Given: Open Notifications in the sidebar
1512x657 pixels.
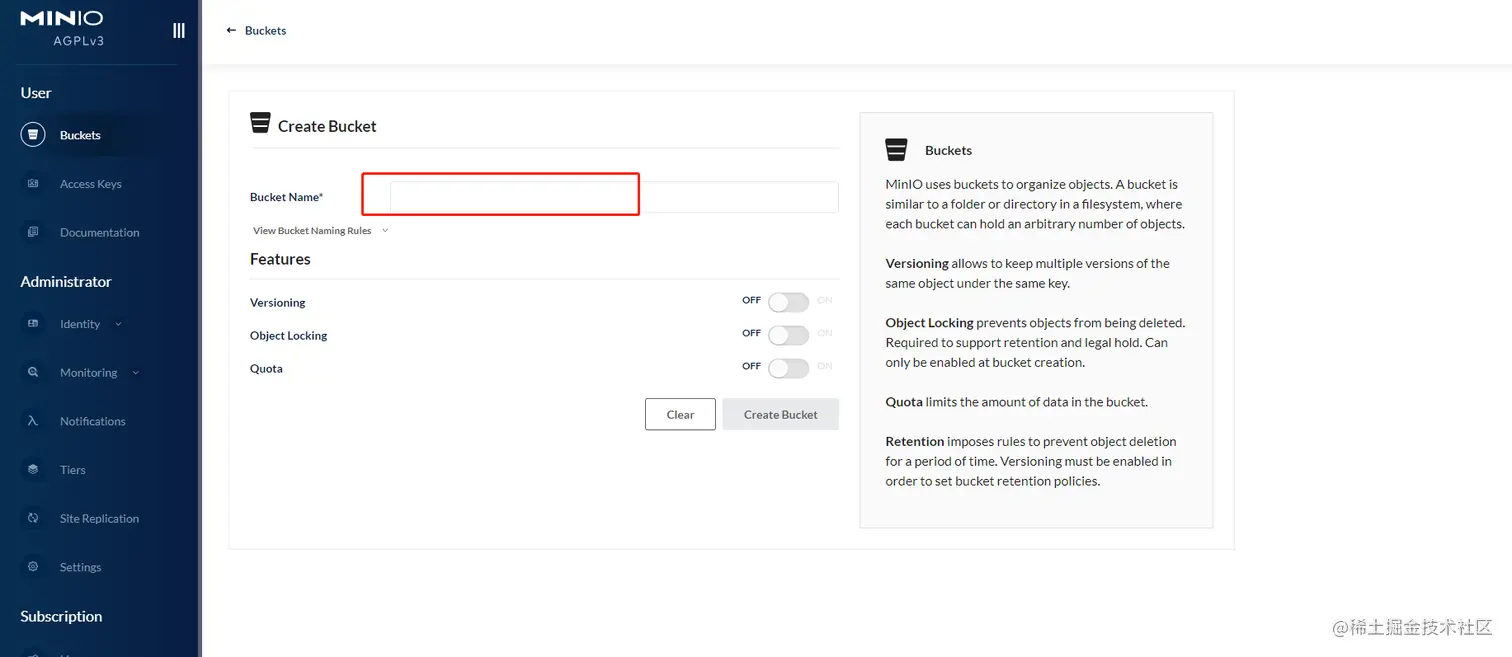Looking at the screenshot, I should click(92, 421).
